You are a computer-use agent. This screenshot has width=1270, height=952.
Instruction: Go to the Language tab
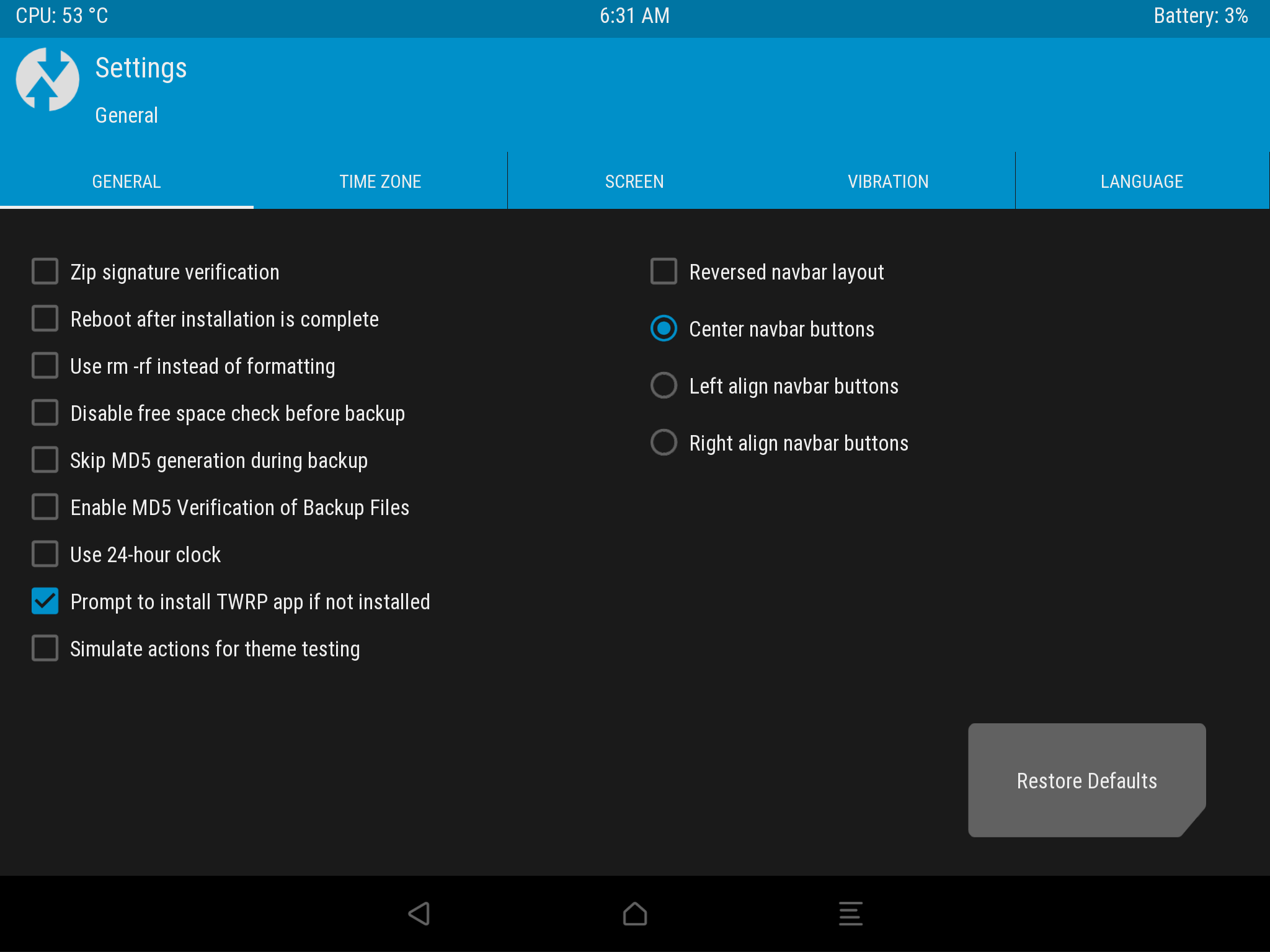[x=1142, y=182]
